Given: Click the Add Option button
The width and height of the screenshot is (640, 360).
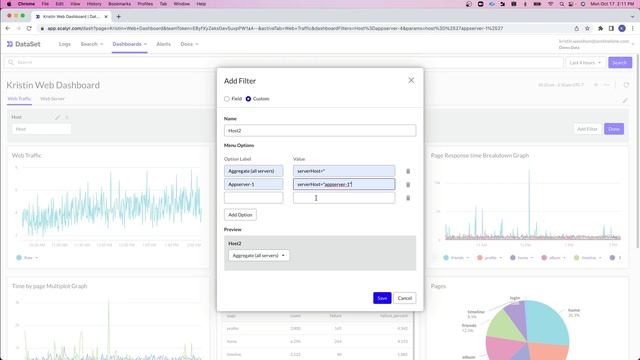Looking at the screenshot, I should pyautogui.click(x=240, y=215).
